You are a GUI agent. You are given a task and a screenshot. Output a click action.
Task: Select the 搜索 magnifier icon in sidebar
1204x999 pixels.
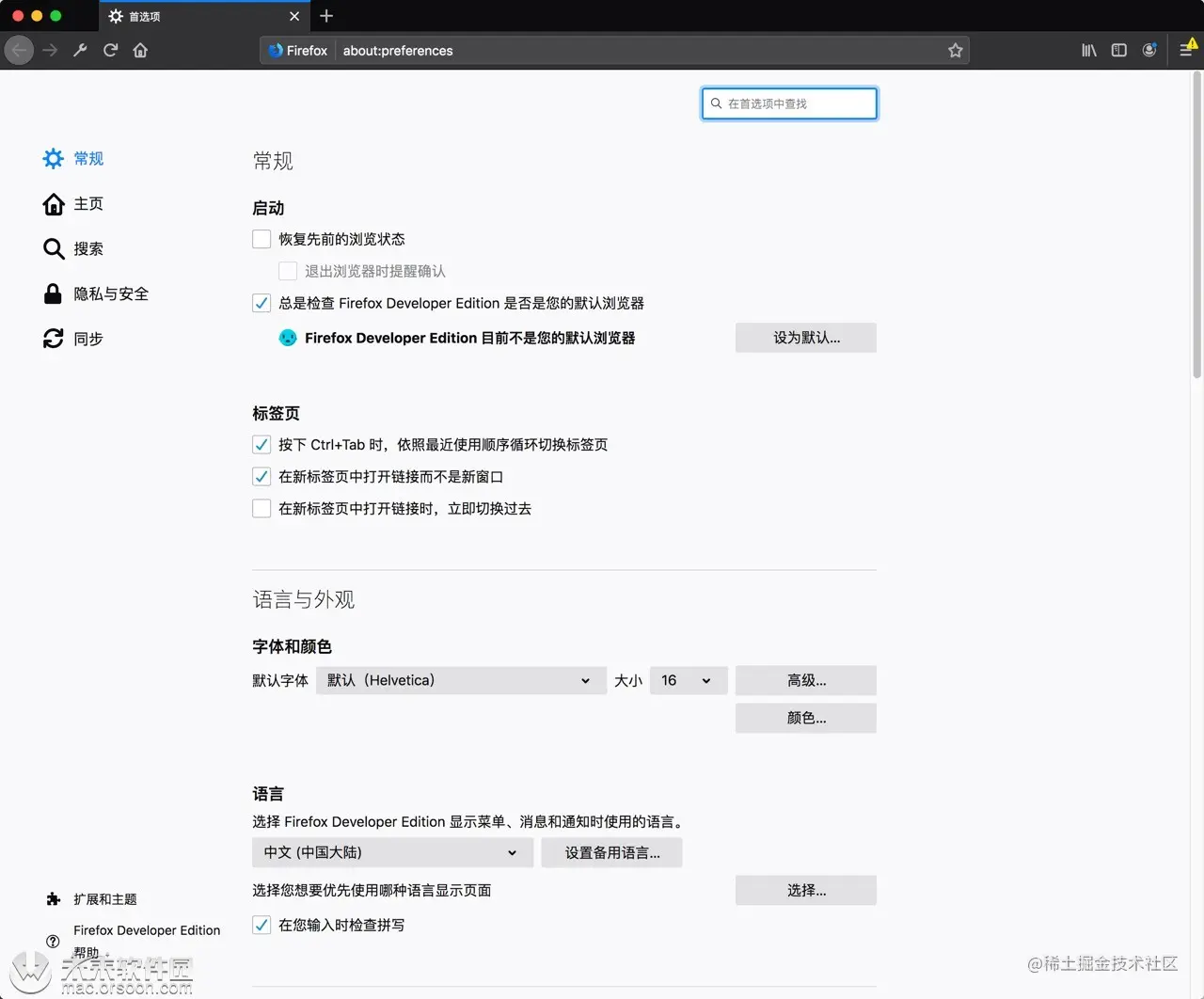(54, 248)
